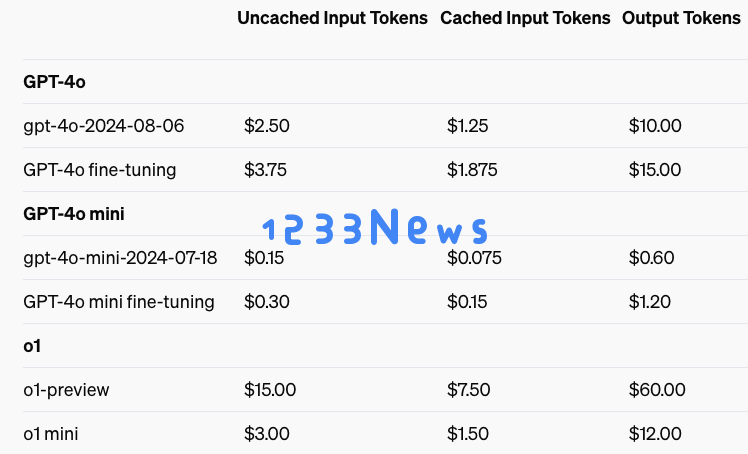
Task: Click the $0.075 cached price value
Action: pyautogui.click(x=474, y=258)
